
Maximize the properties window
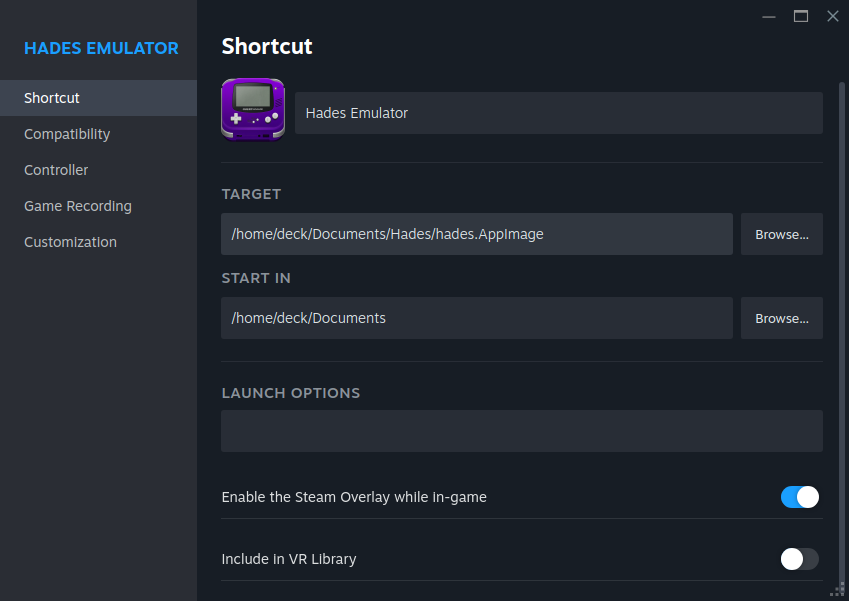pos(800,16)
